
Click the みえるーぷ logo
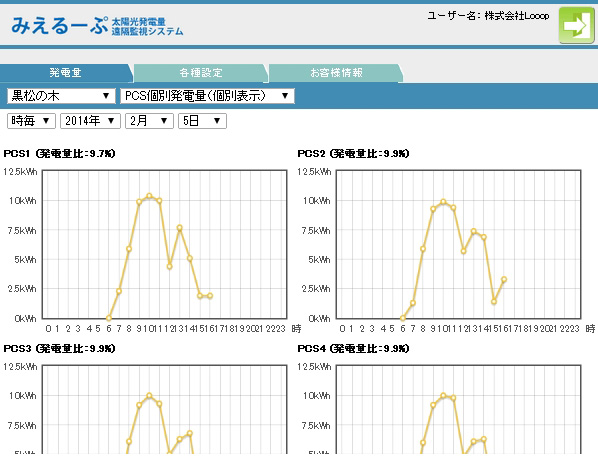click(x=97, y=26)
